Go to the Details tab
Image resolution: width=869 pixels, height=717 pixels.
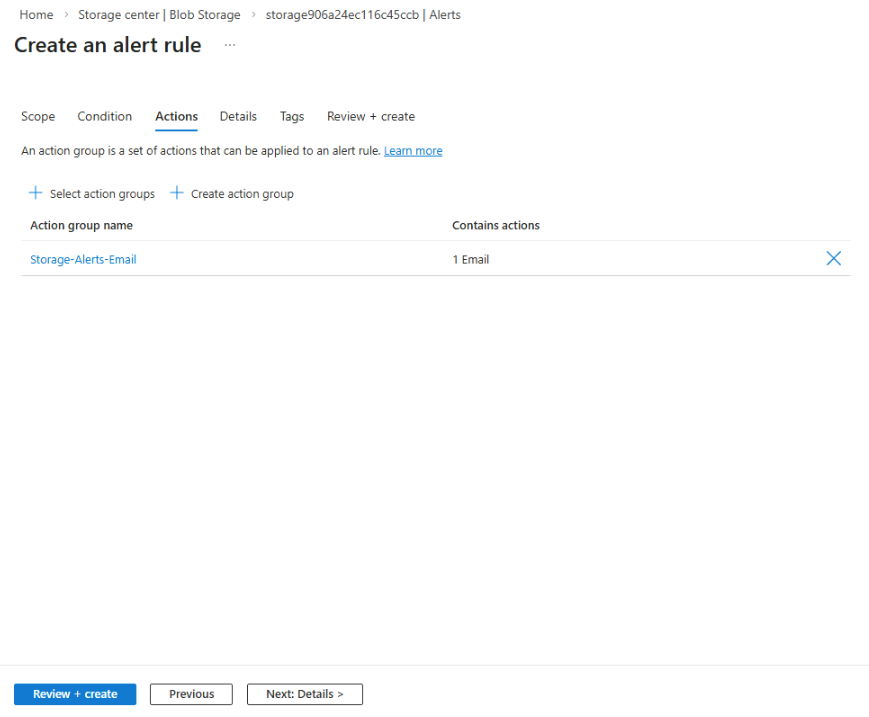(238, 117)
